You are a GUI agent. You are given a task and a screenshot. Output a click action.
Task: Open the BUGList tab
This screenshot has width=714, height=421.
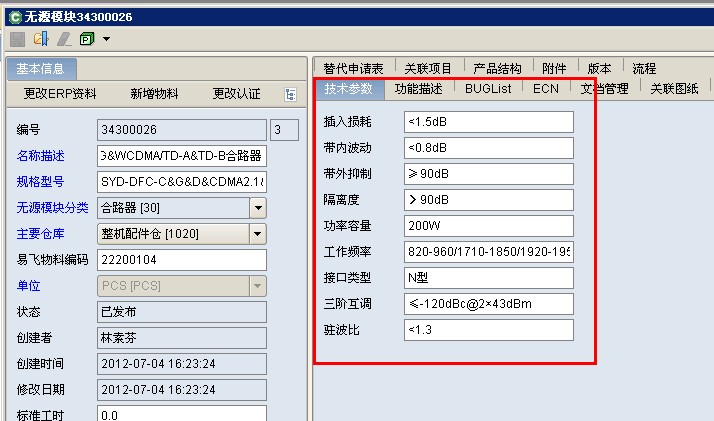click(x=488, y=88)
